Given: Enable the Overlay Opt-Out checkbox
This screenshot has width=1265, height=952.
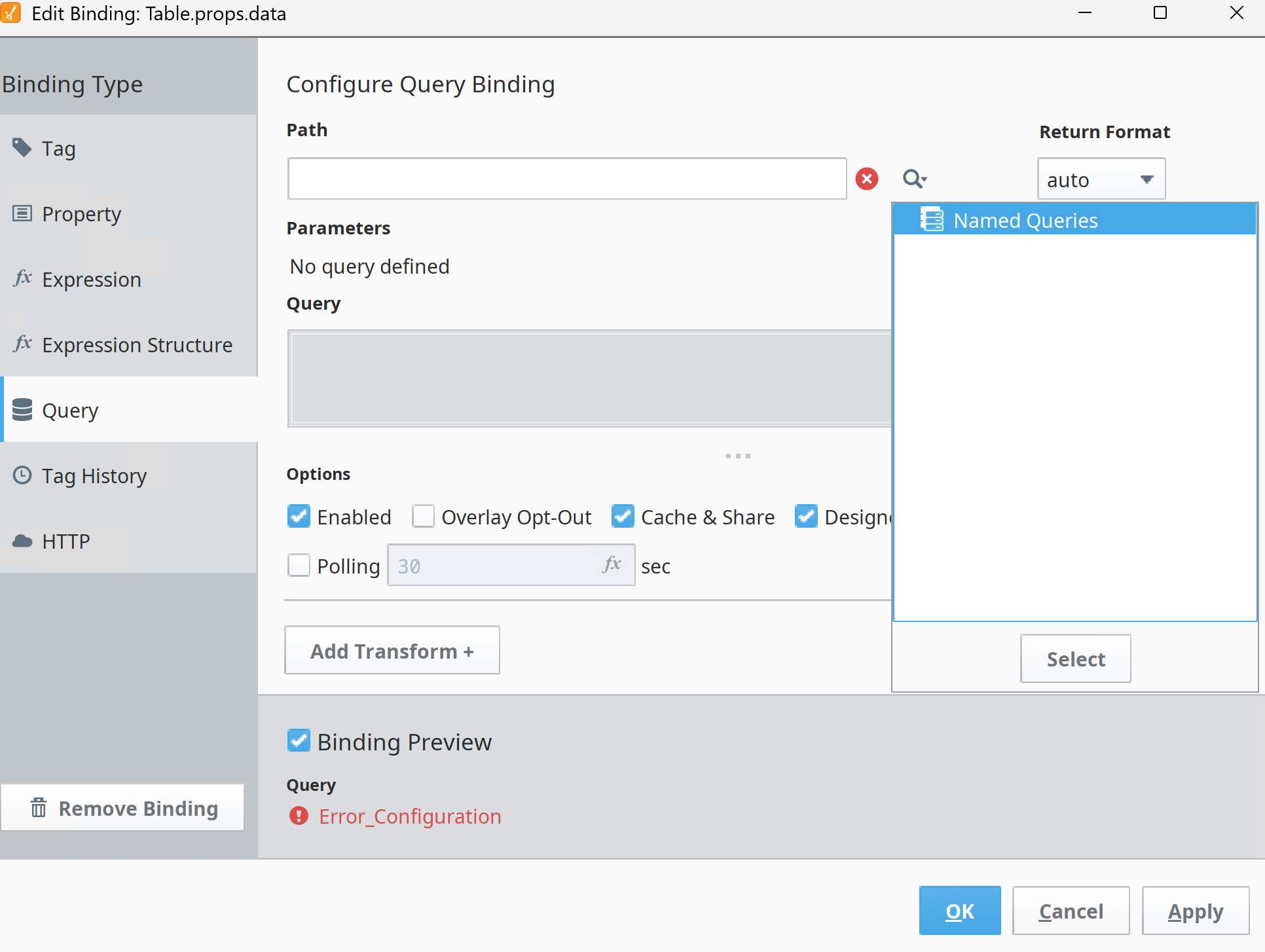Looking at the screenshot, I should click(x=424, y=517).
